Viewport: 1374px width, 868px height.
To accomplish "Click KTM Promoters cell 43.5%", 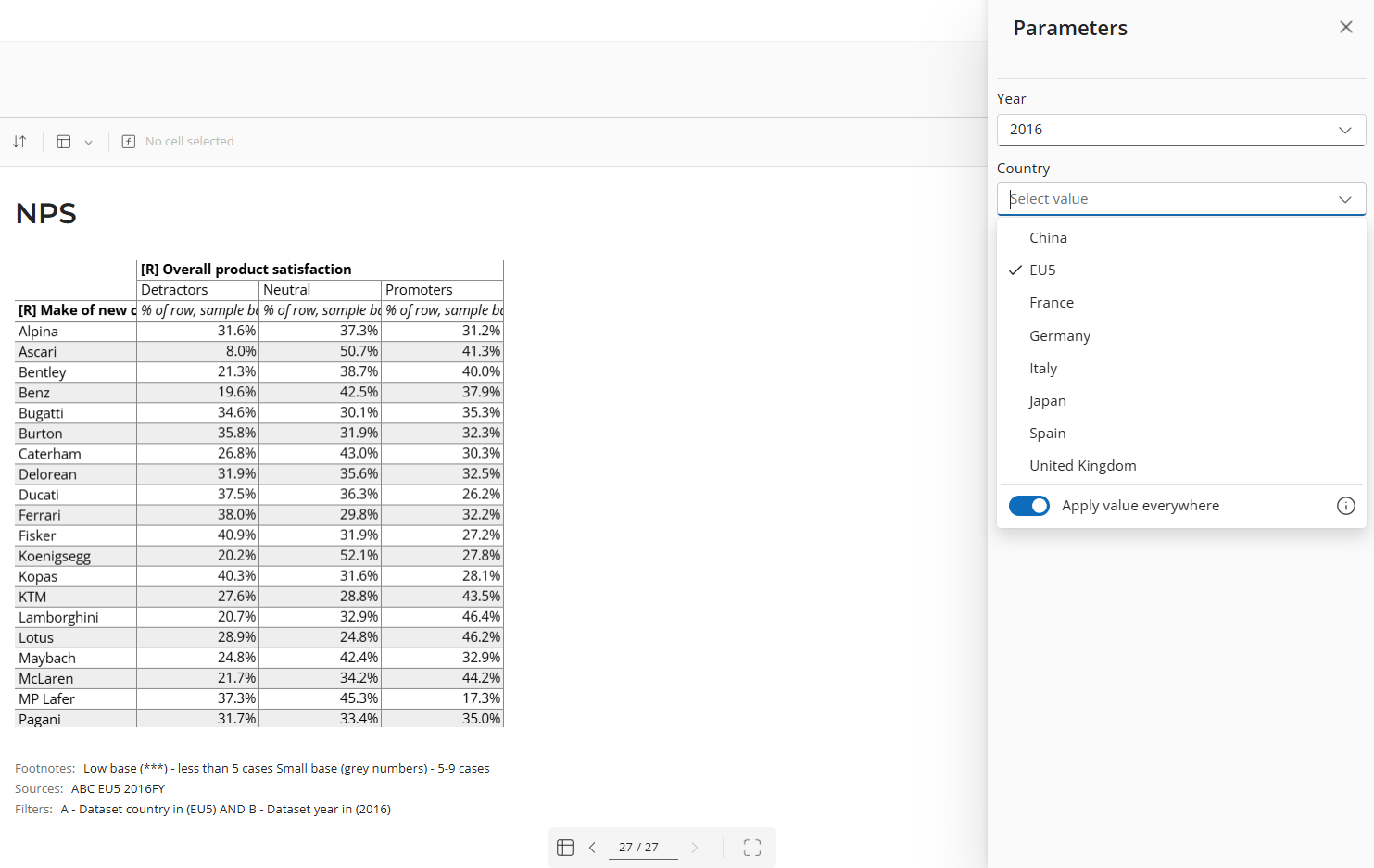I will 442,597.
